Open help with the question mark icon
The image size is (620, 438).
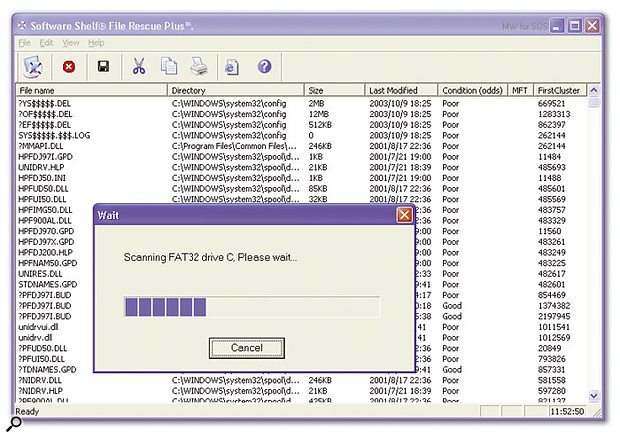265,67
